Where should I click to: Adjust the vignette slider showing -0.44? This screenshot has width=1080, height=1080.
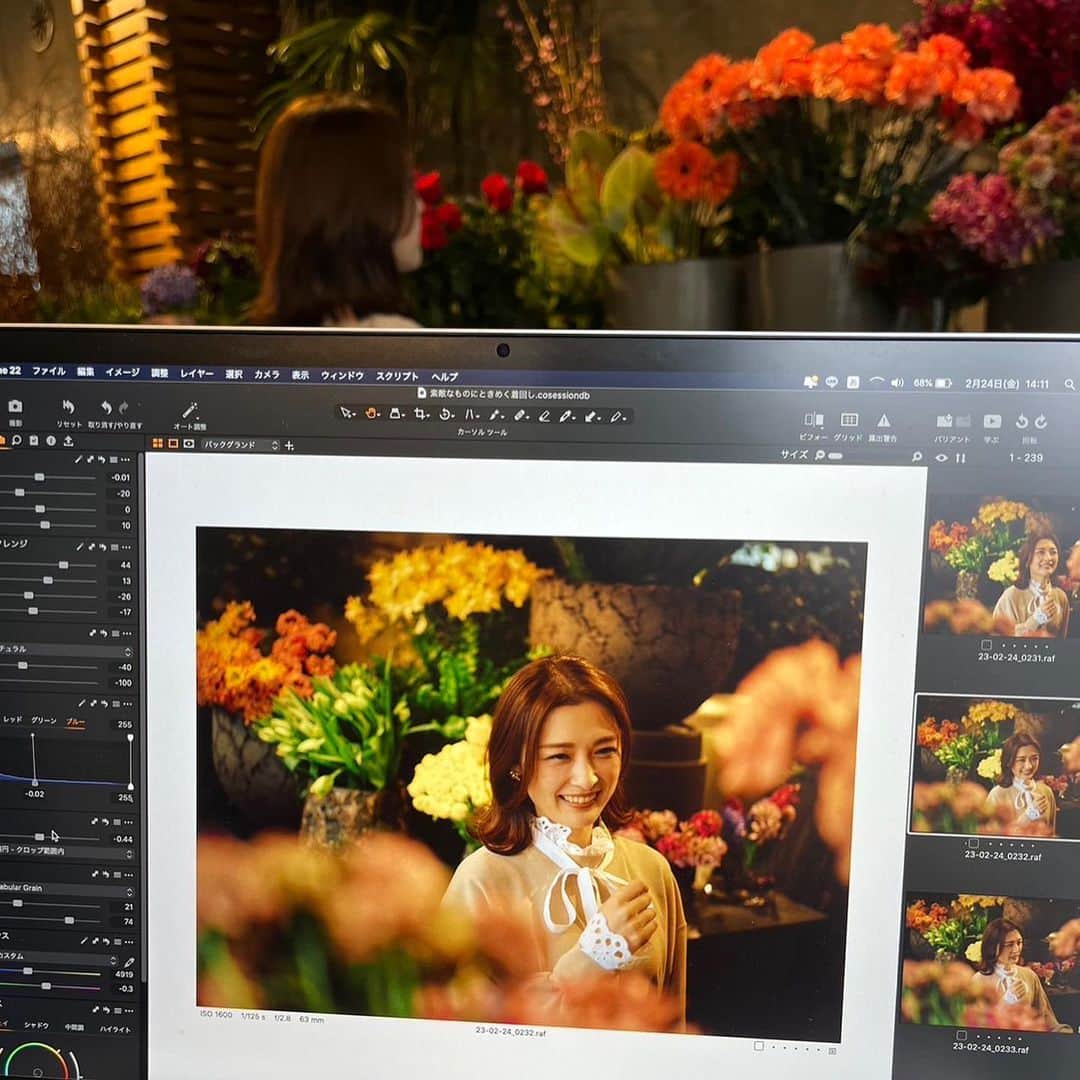[39, 837]
